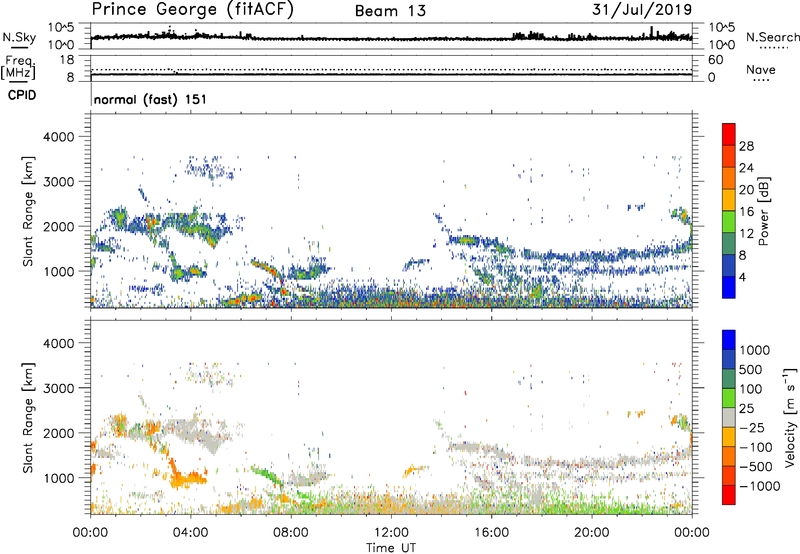The image size is (800, 554).
Task: Click the '100' tick on the Velocity colorbar
Action: [751, 389]
